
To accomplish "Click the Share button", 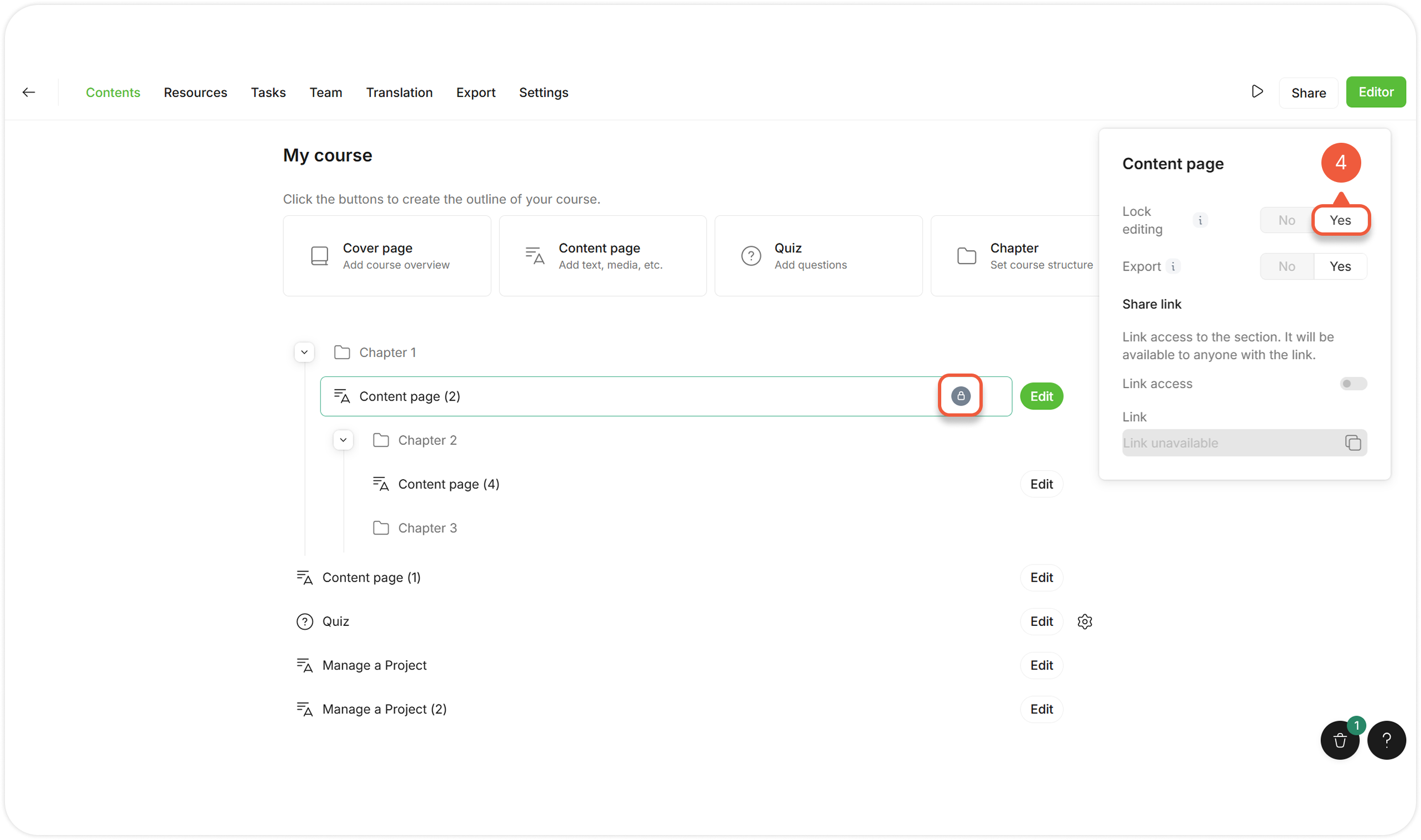I will (1308, 93).
